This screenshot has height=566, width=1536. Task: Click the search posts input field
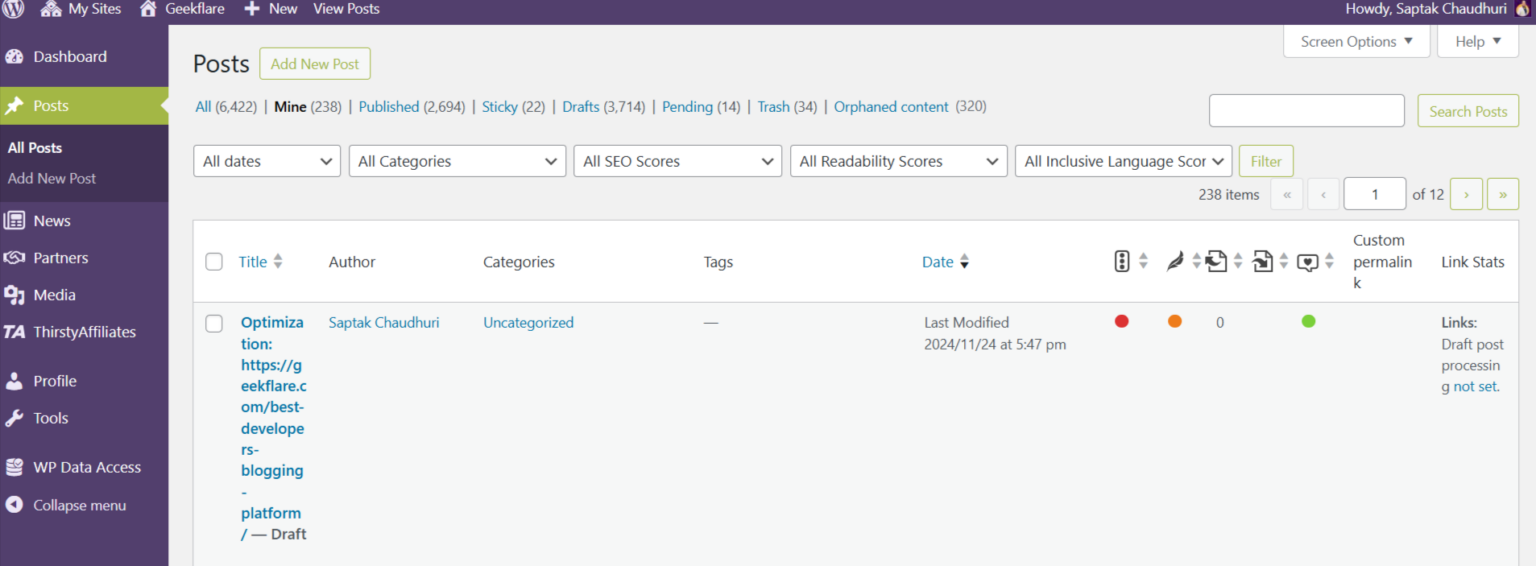coord(1306,111)
